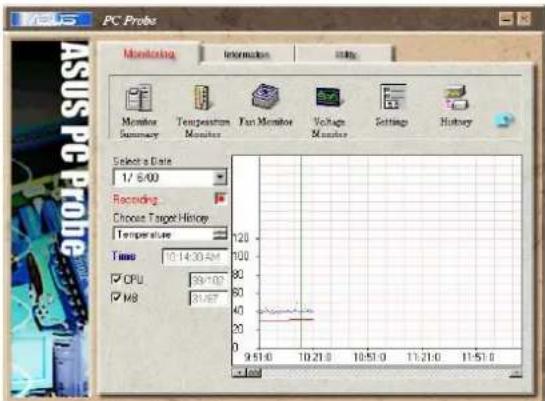
Task: Click the Time value field
Action: [x=195, y=257]
